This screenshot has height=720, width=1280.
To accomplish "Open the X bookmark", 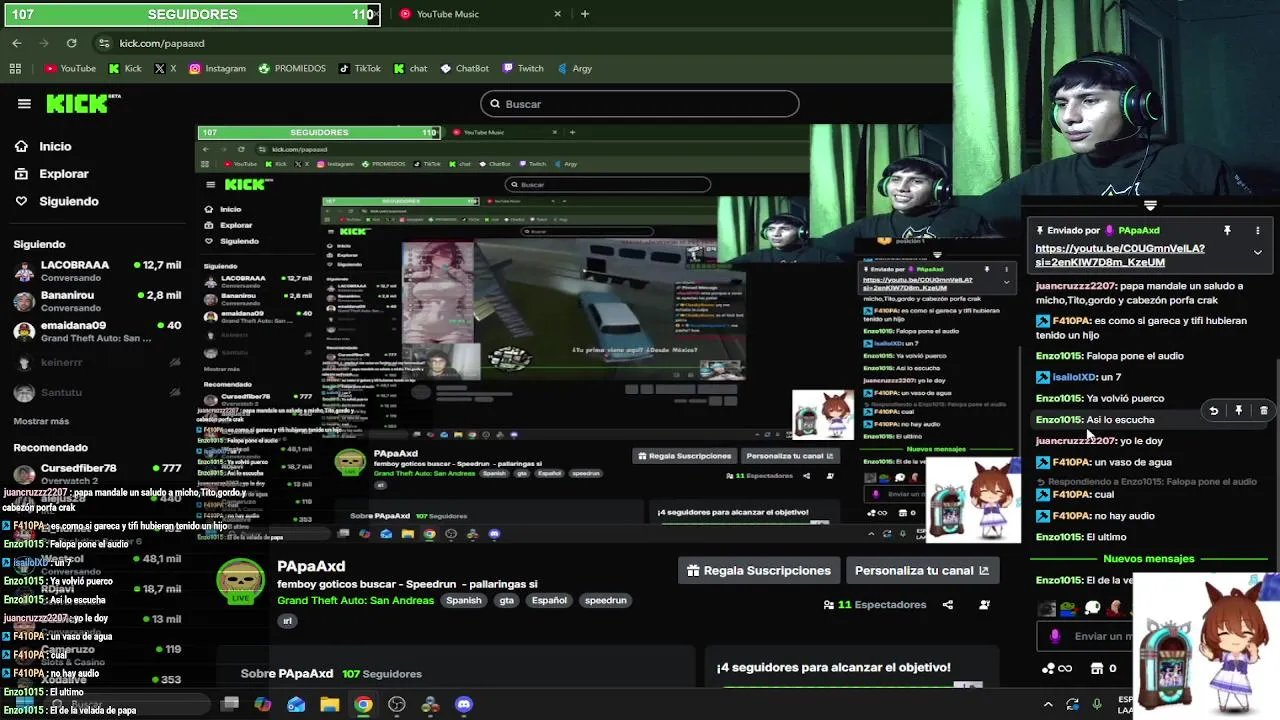I will (x=165, y=69).
